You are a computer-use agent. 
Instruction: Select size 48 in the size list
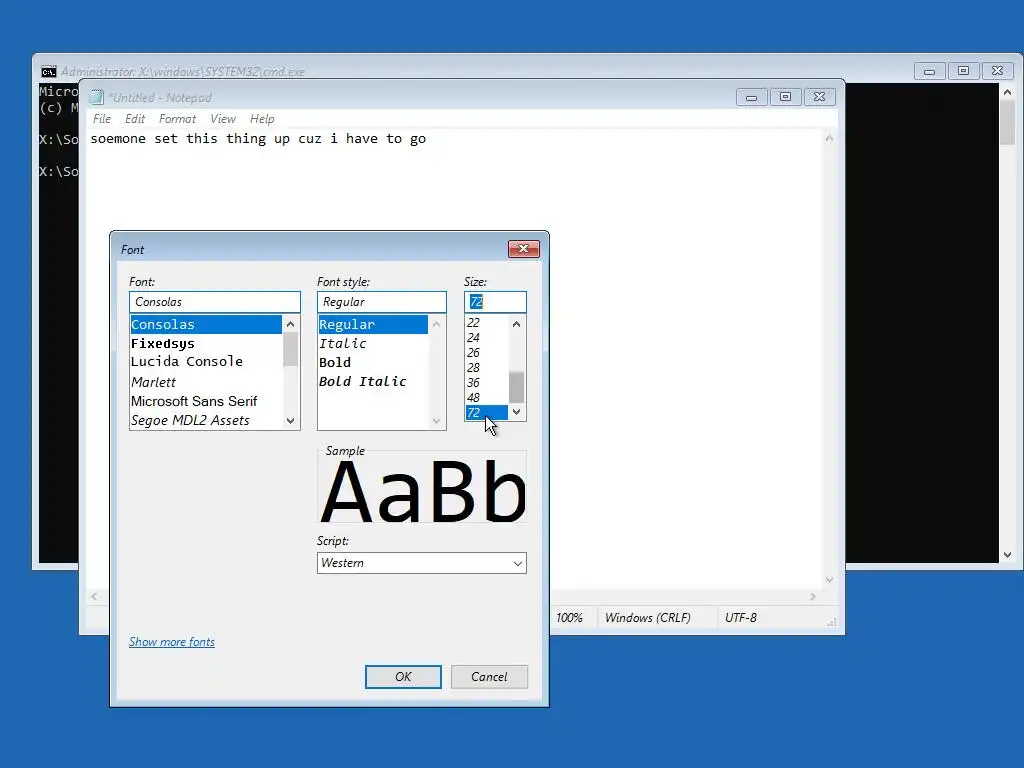[487, 398]
